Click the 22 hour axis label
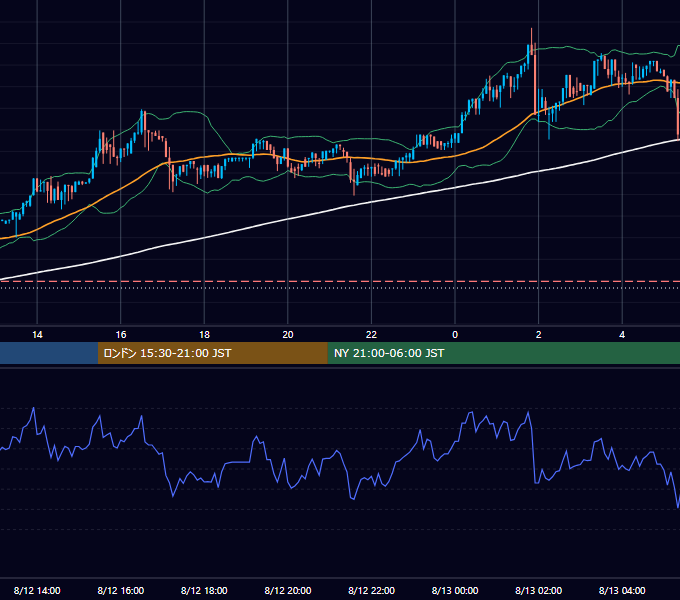The width and height of the screenshot is (680, 600). [x=371, y=335]
